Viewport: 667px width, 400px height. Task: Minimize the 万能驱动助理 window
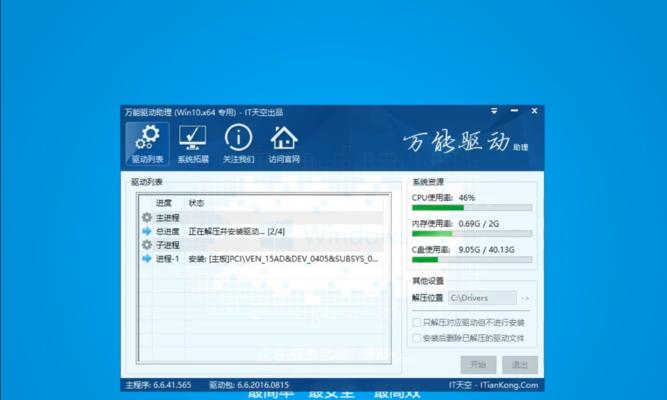(514, 111)
